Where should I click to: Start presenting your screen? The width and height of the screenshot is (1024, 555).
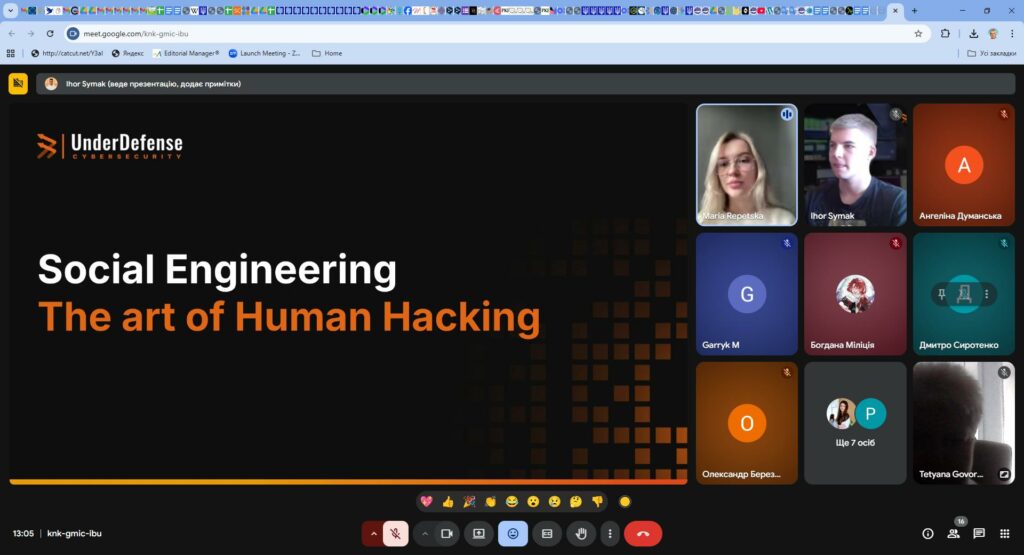click(x=478, y=534)
